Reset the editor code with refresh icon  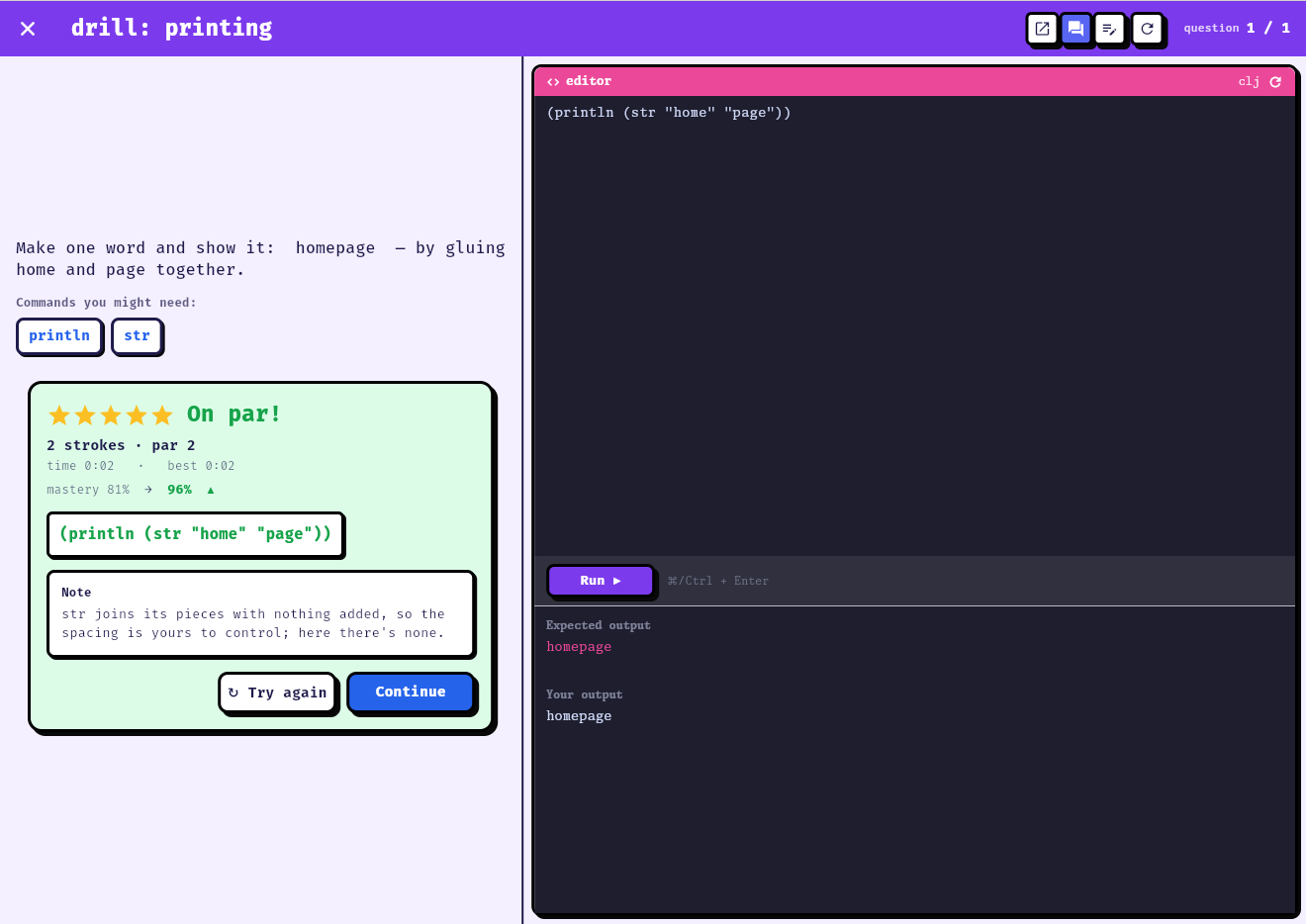pos(1275,82)
